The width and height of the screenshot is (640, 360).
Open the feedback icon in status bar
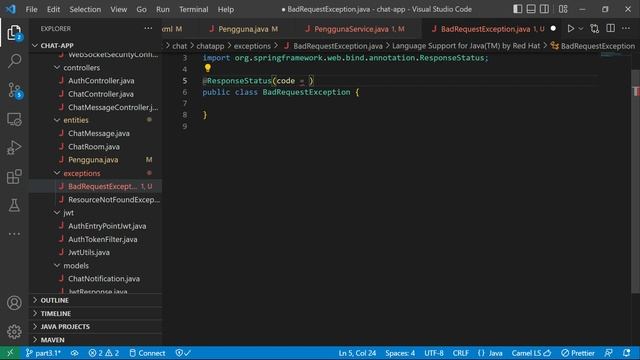point(609,353)
